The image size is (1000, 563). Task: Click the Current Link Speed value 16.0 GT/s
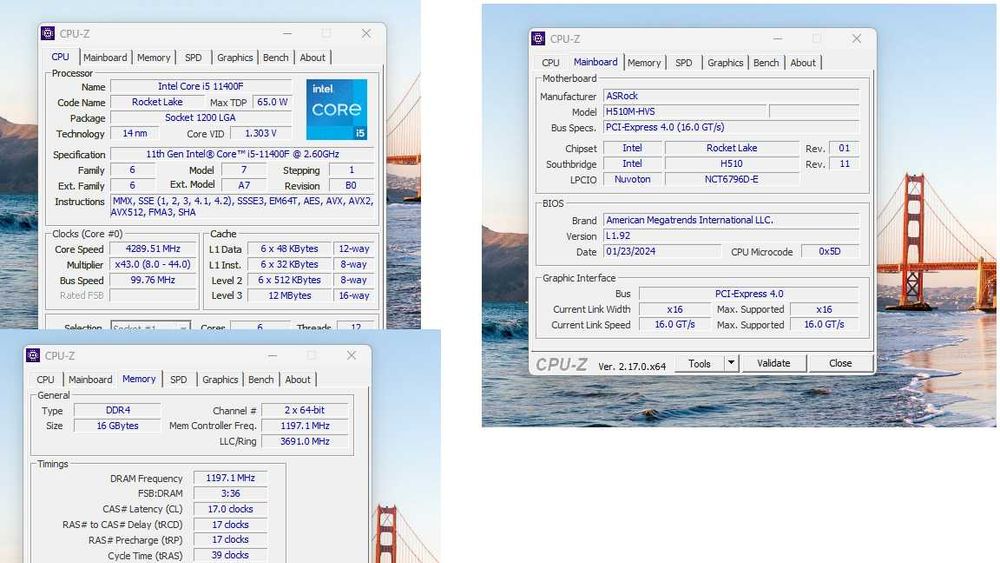pyautogui.click(x=675, y=325)
